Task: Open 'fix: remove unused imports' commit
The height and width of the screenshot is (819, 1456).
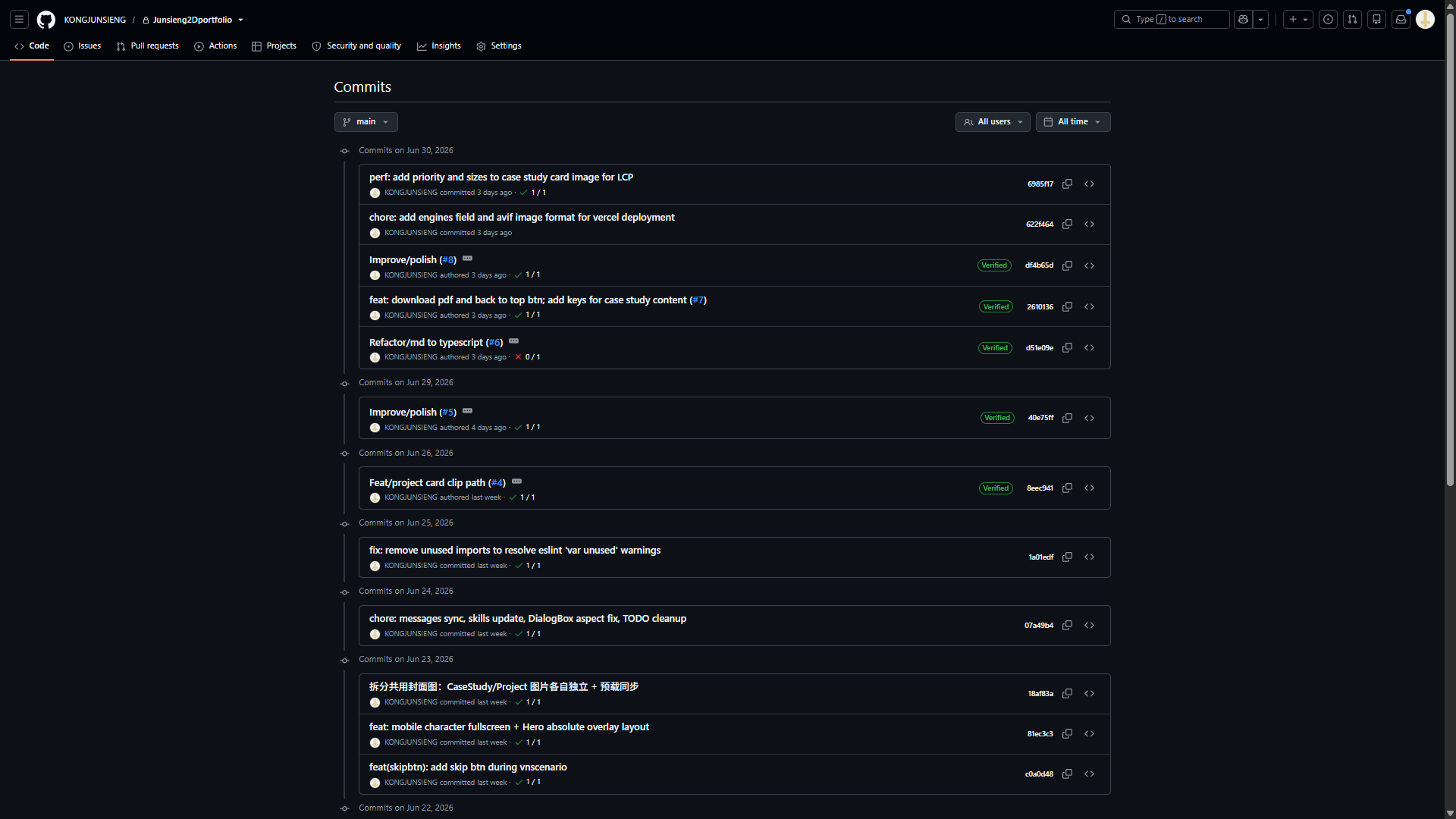Action: click(515, 551)
